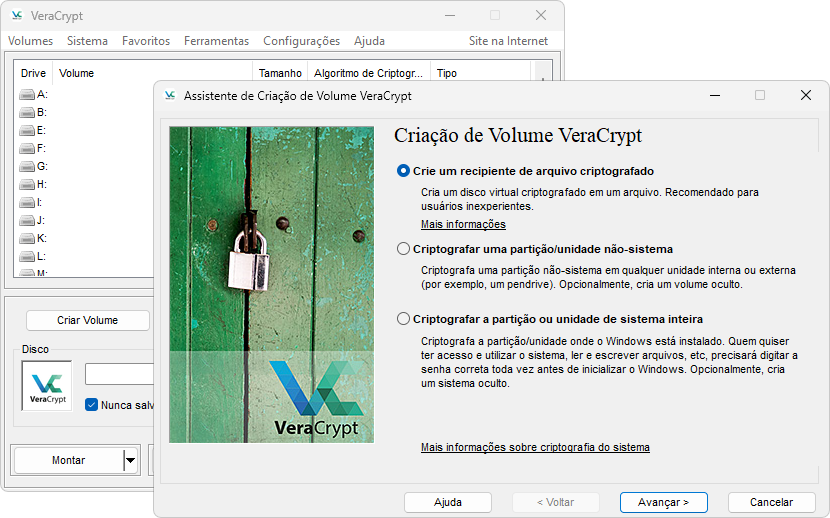
Task: Click the wizard's Ajuda button
Action: pyautogui.click(x=448, y=502)
